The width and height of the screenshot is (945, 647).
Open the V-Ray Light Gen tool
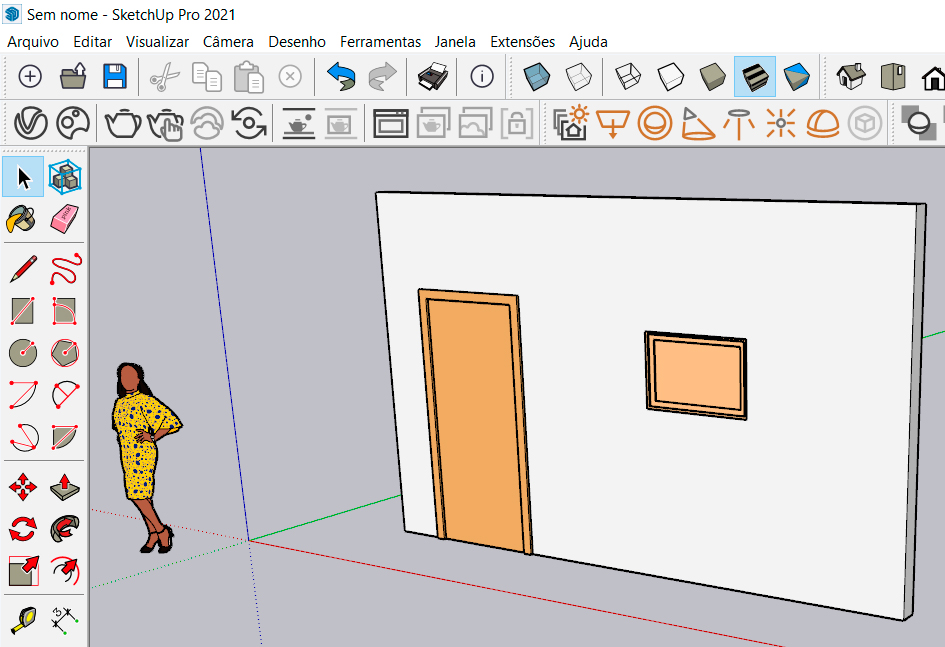tap(571, 123)
